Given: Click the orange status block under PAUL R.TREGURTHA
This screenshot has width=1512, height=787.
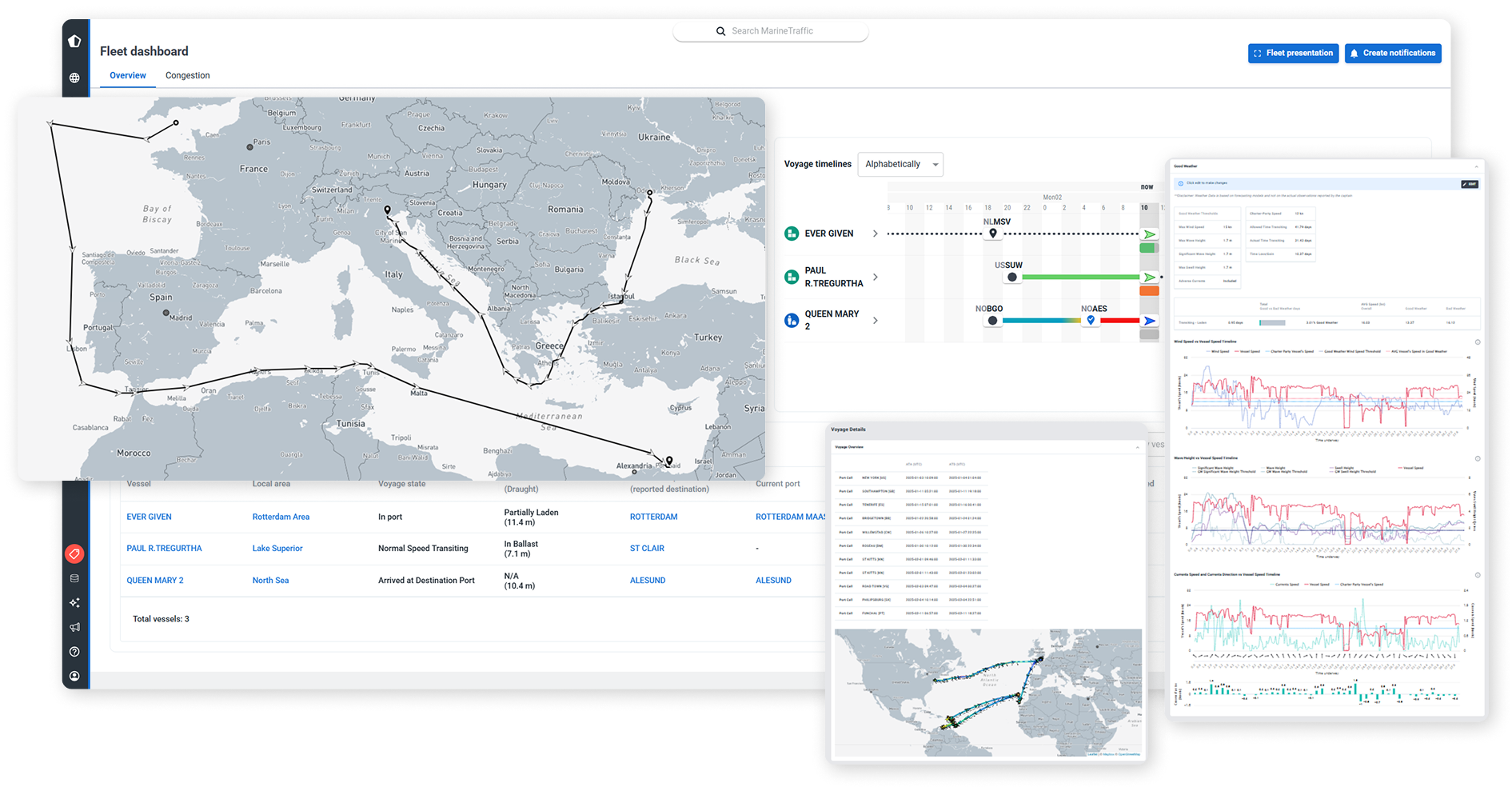Looking at the screenshot, I should [1149, 291].
